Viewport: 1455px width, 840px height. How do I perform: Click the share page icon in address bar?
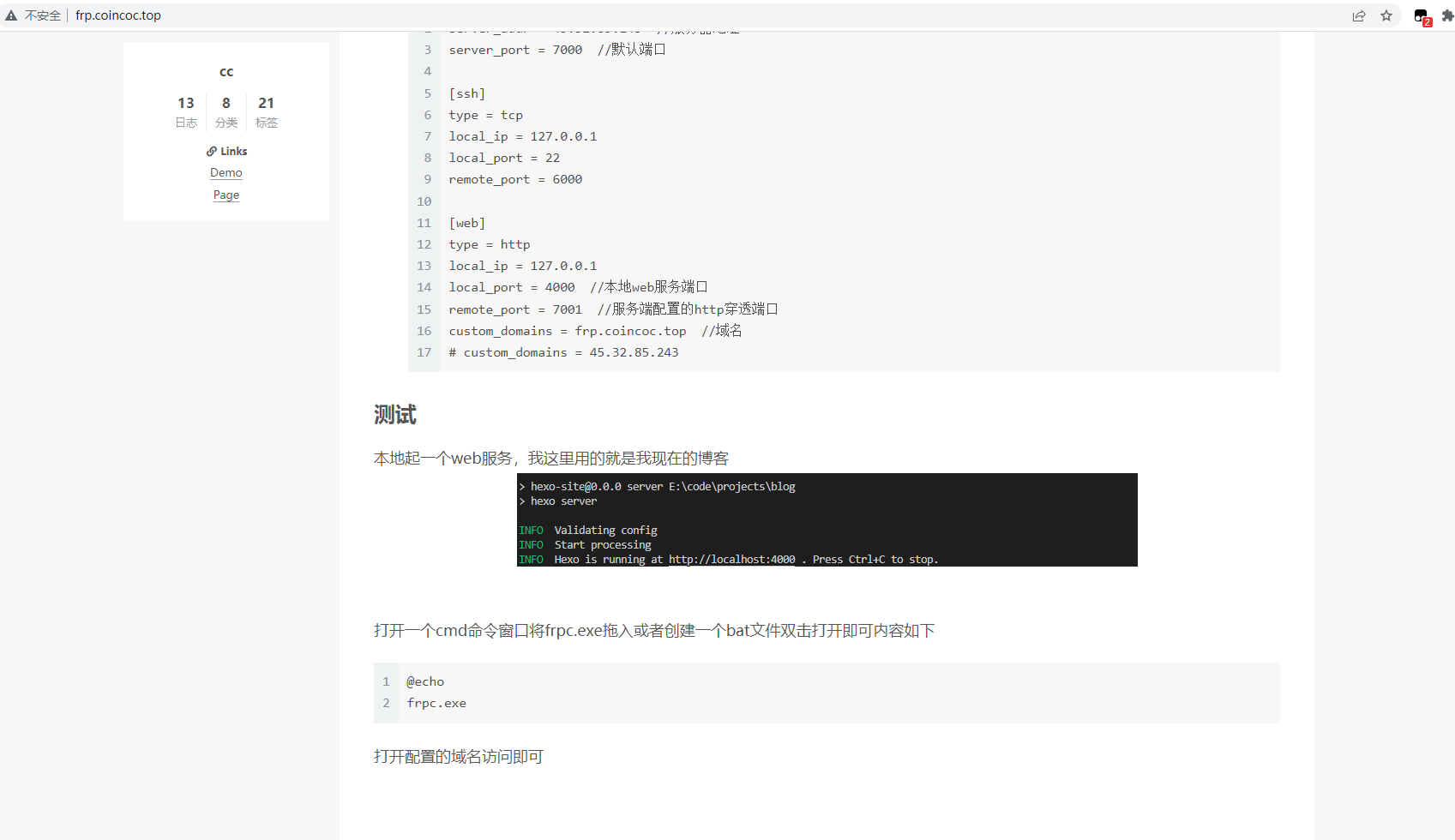[x=1359, y=15]
